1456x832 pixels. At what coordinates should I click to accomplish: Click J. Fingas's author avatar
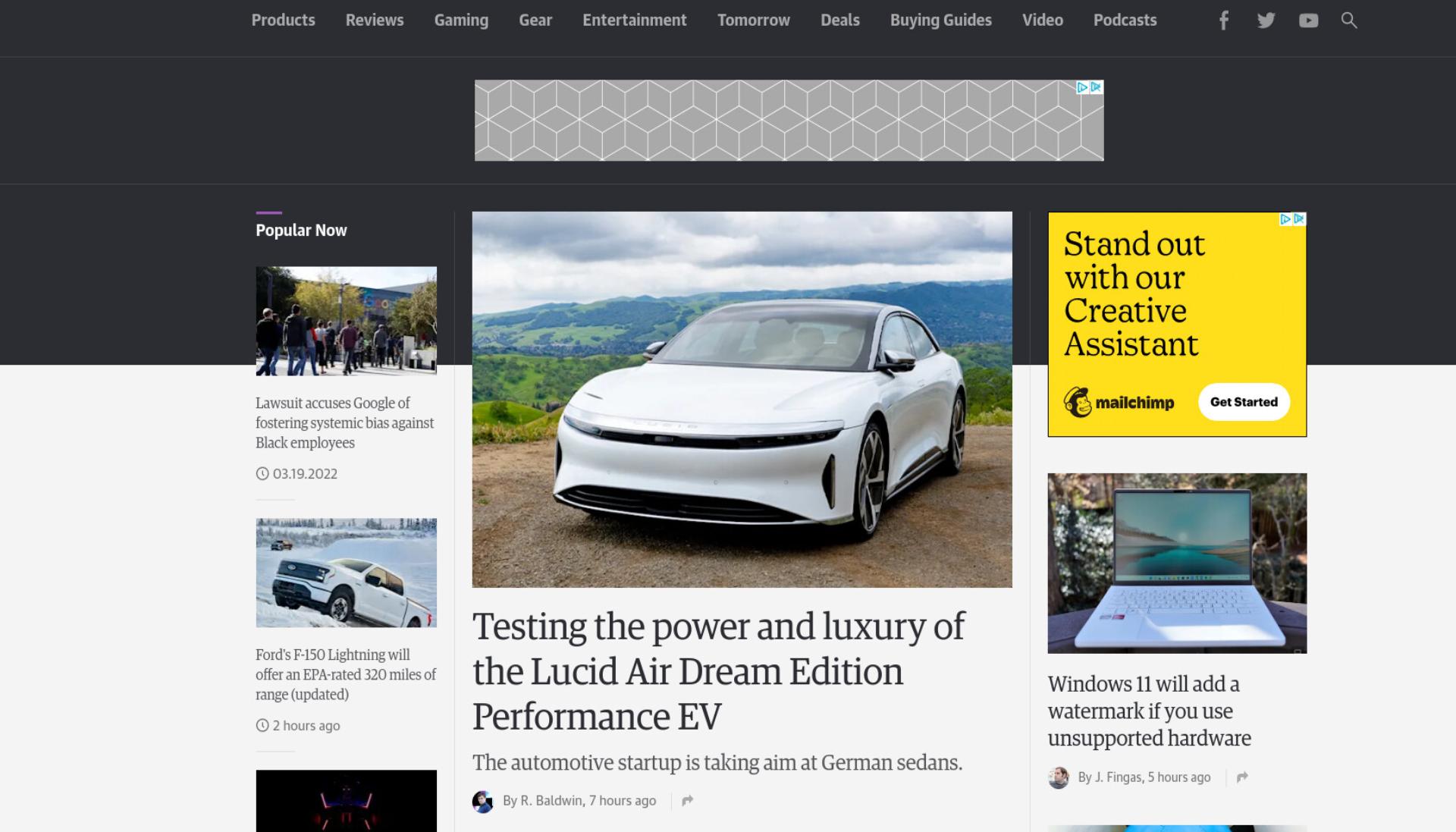1058,777
